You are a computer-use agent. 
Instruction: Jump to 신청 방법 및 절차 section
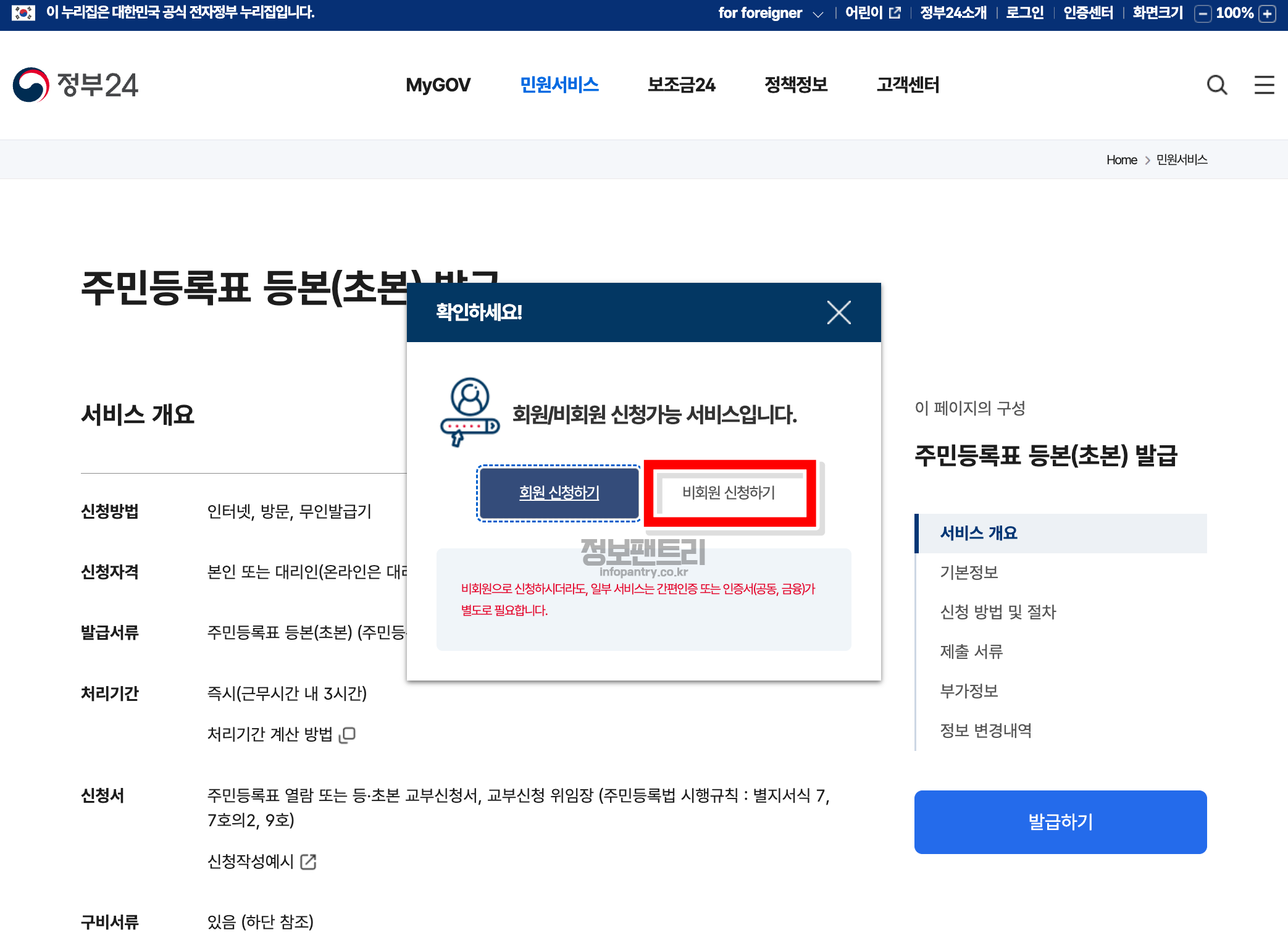pos(998,612)
